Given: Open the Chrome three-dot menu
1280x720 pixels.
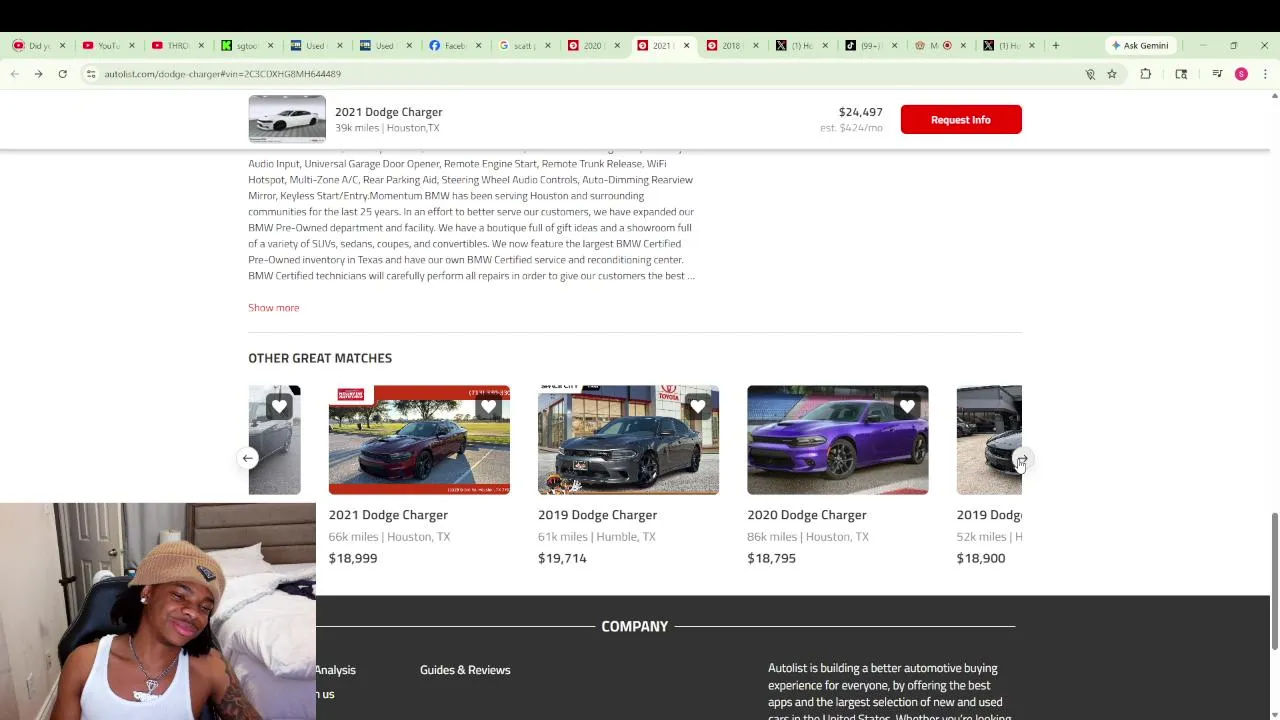Looking at the screenshot, I should click(1265, 74).
